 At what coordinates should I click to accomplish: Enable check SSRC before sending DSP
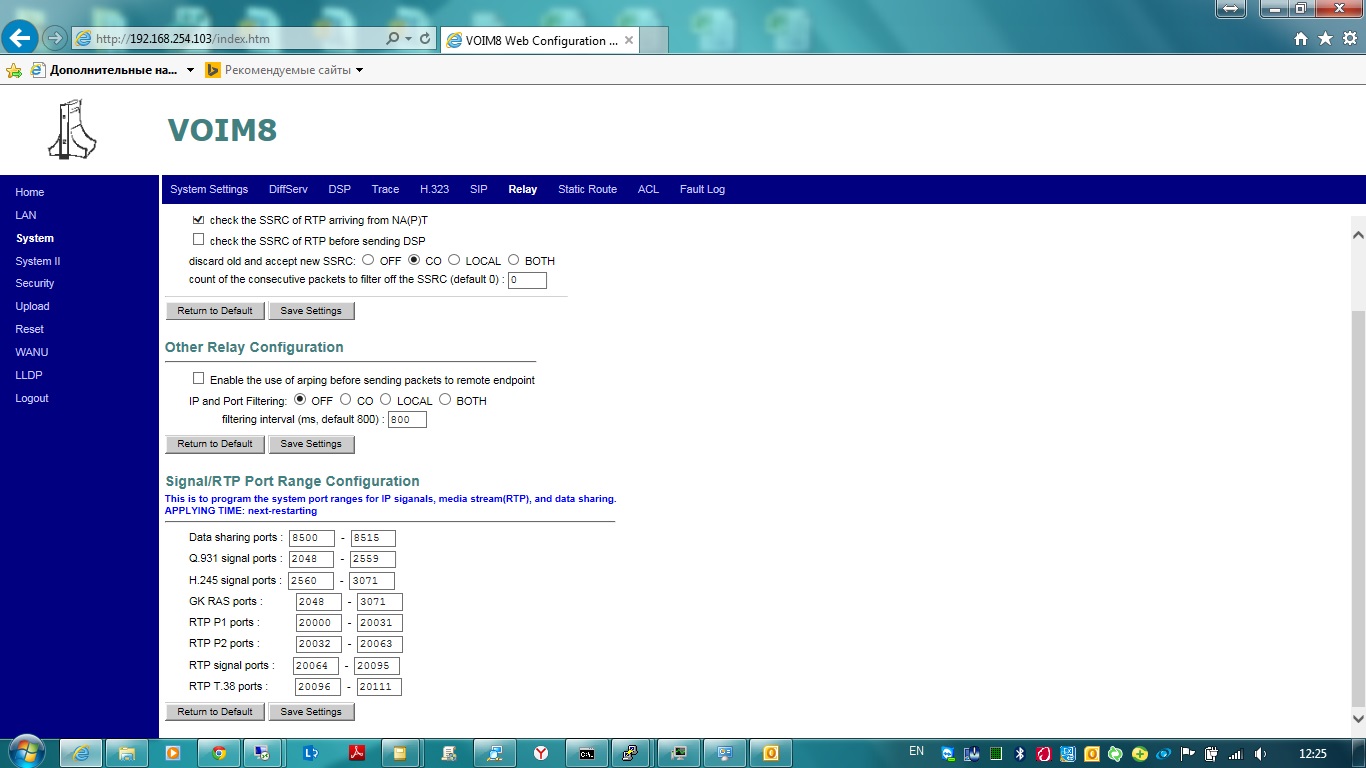(x=198, y=240)
